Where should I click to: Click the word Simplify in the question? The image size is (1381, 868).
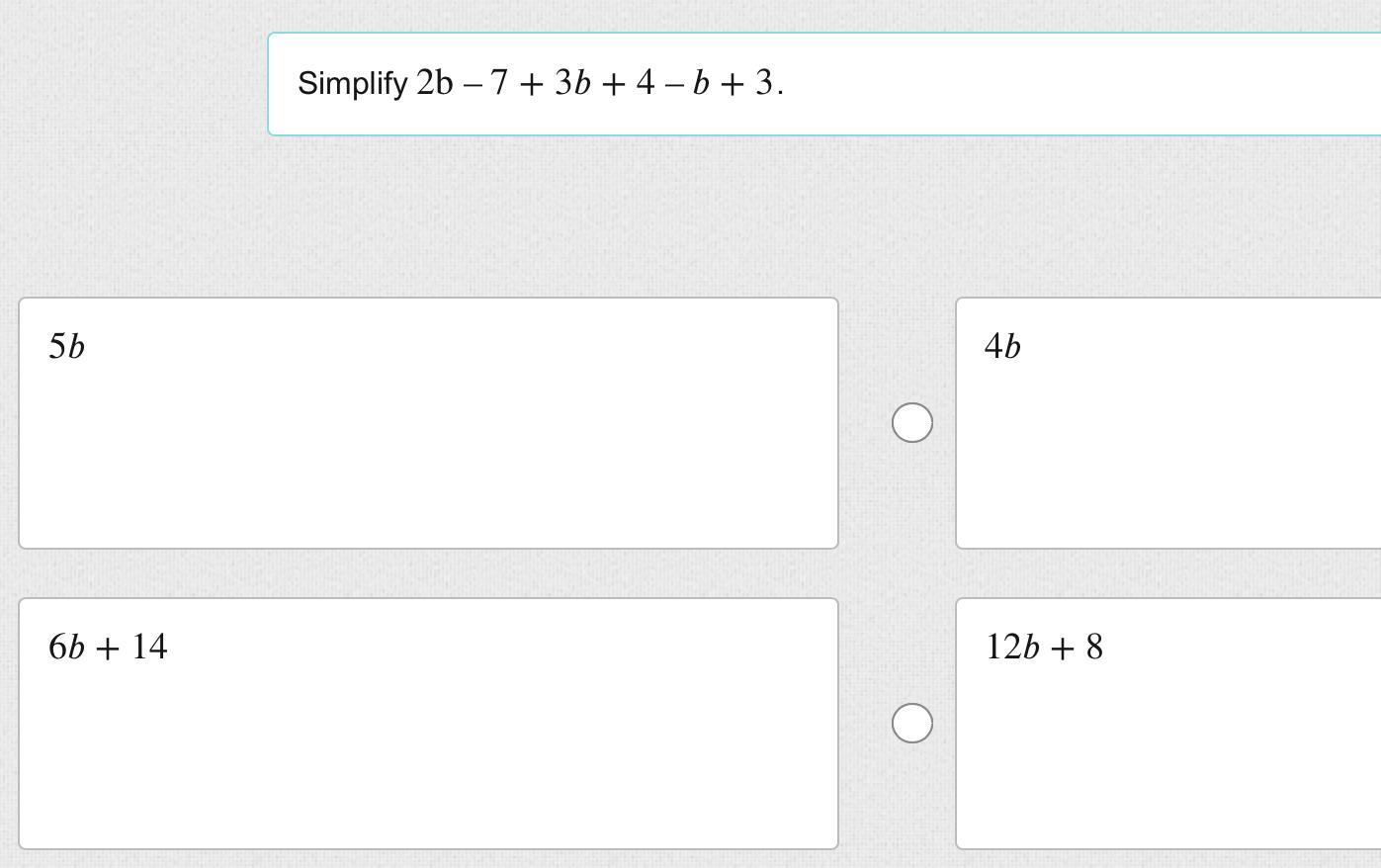pos(352,84)
